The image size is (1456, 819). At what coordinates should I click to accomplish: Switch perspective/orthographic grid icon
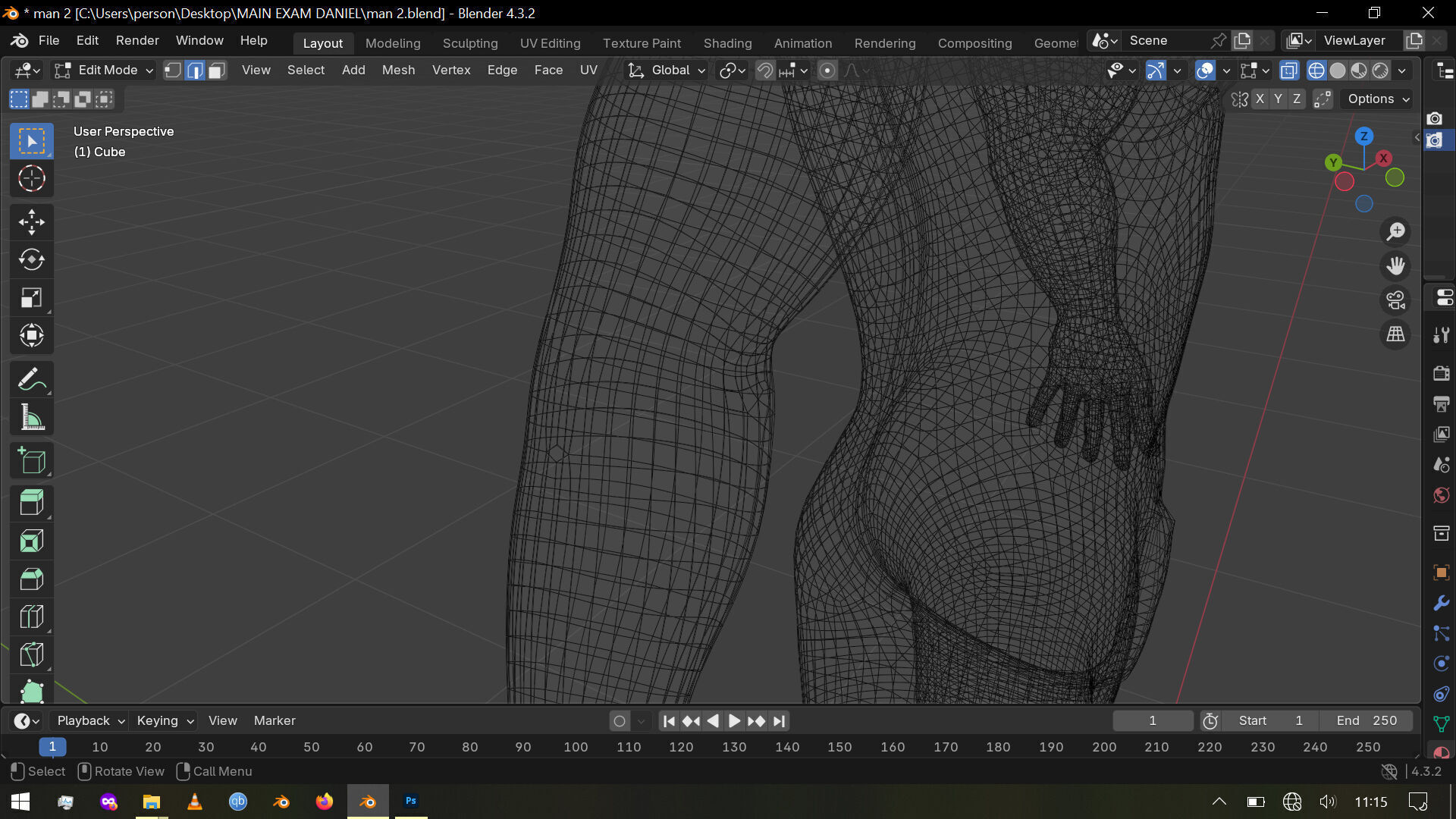pyautogui.click(x=1395, y=334)
